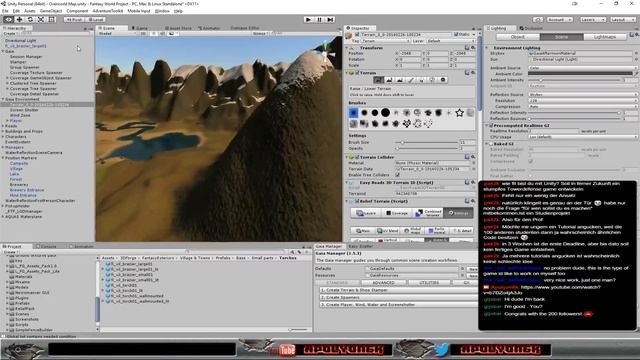
Task: Toggle the object active checkbox in Inspector
Action: click(357, 35)
